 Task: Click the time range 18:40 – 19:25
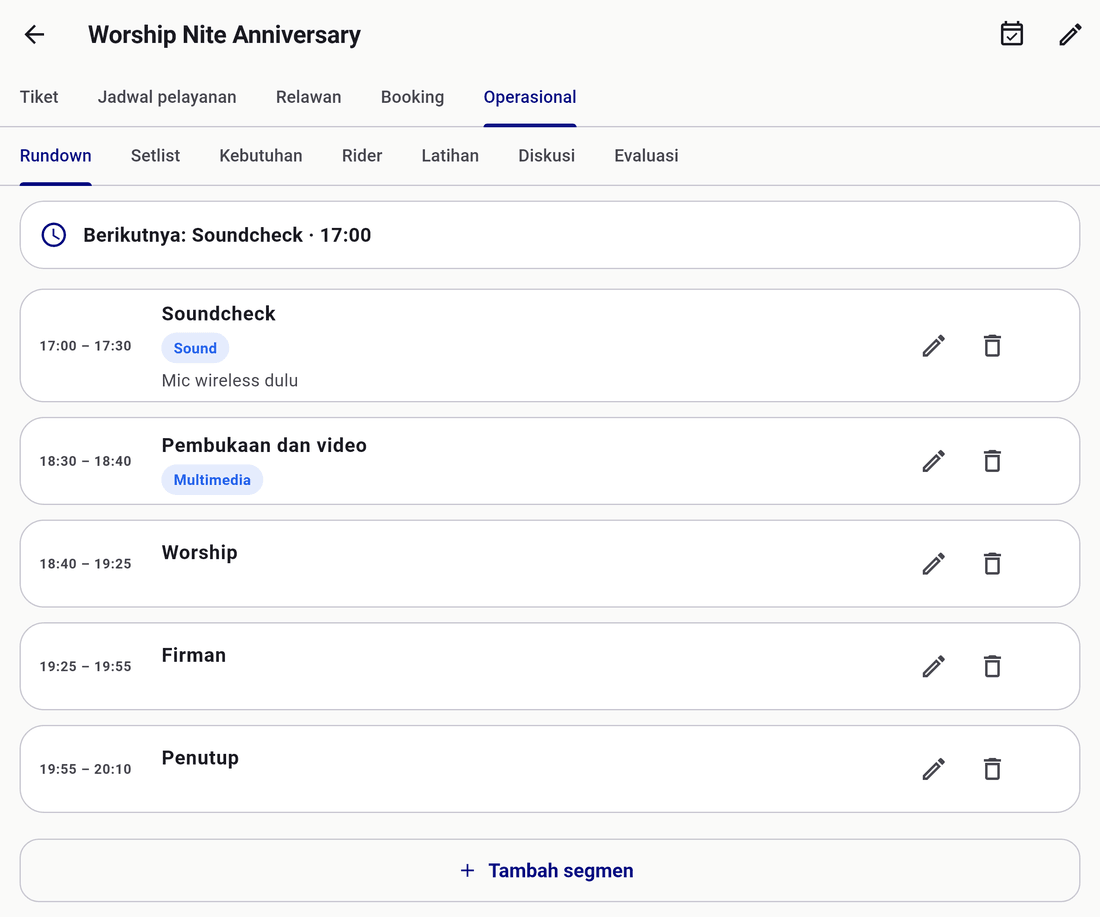[x=86, y=564]
